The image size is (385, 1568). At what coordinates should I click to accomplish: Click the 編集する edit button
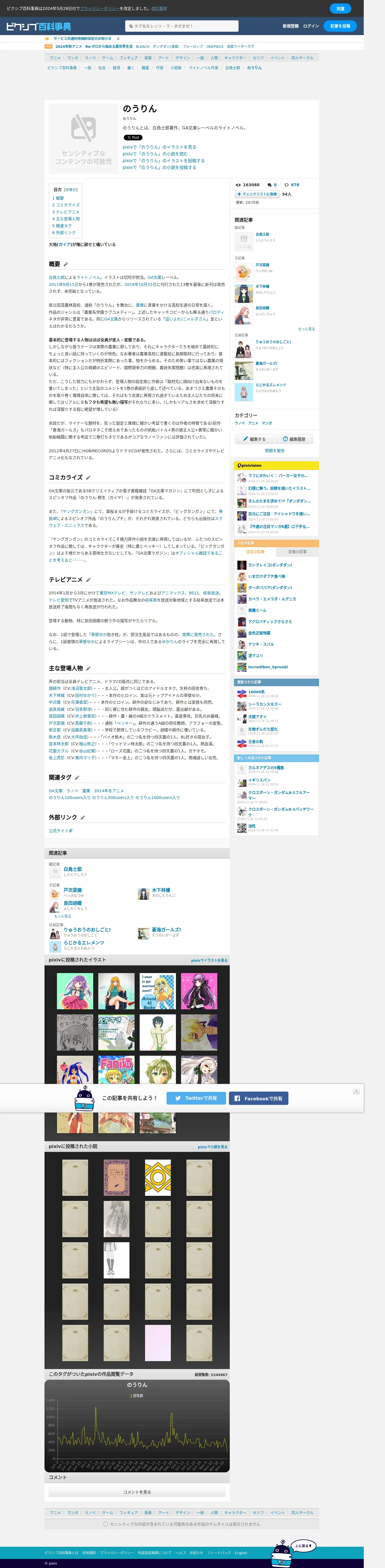[254, 439]
